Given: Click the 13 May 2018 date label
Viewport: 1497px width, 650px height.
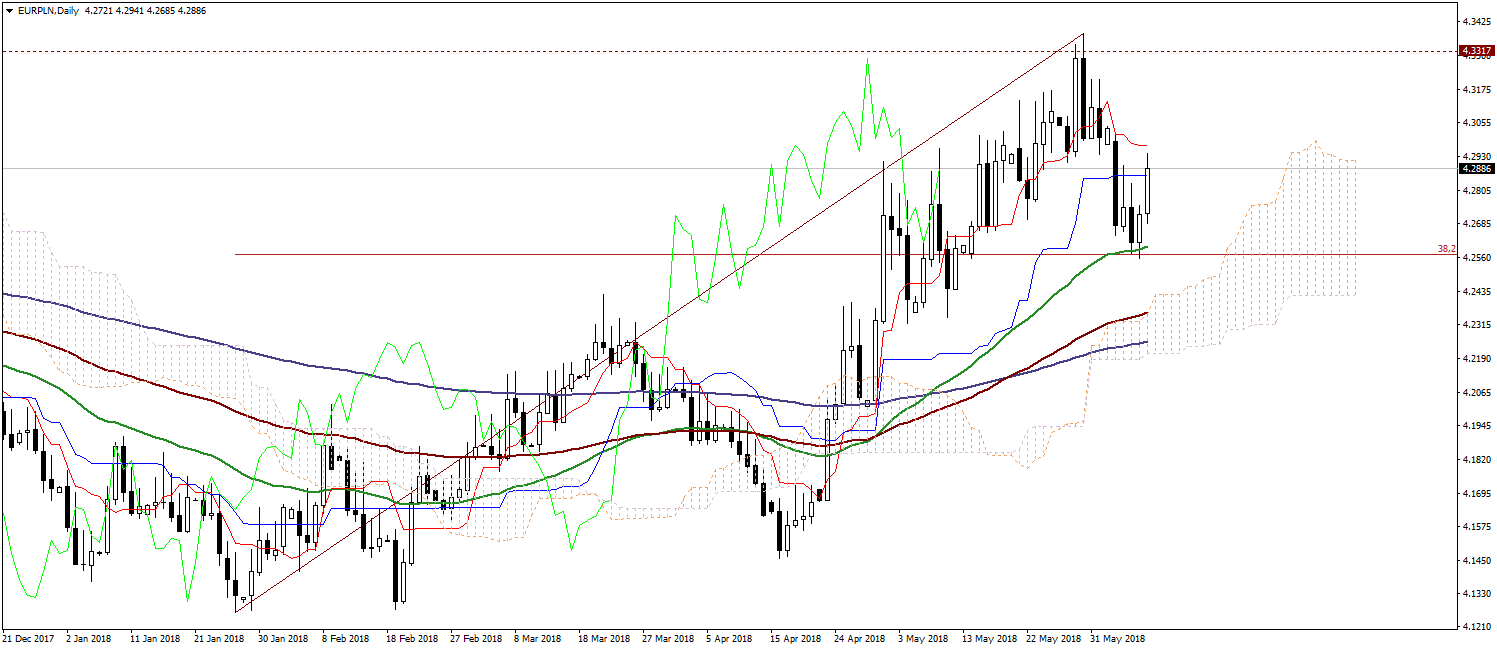Looking at the screenshot, I should click(x=988, y=638).
